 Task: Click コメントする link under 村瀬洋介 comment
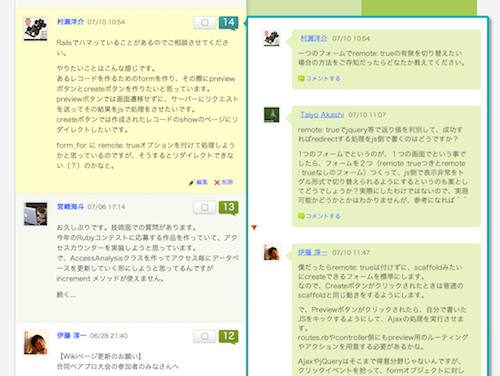323,78
